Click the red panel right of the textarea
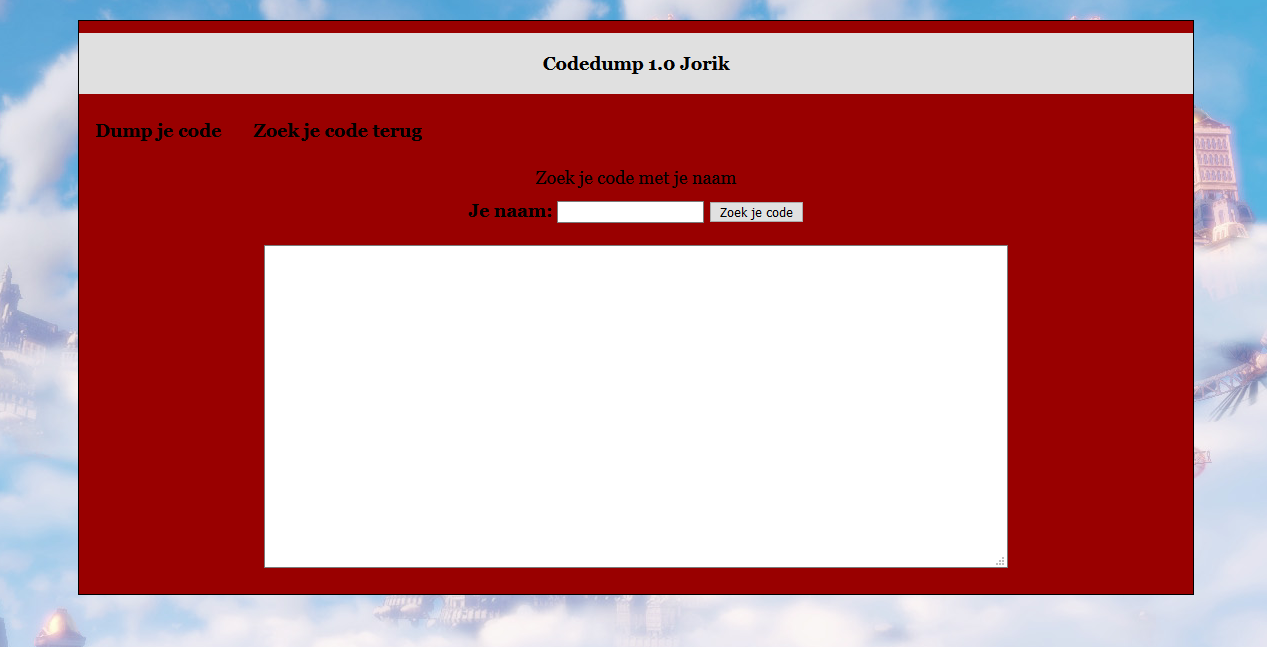 click(1100, 400)
